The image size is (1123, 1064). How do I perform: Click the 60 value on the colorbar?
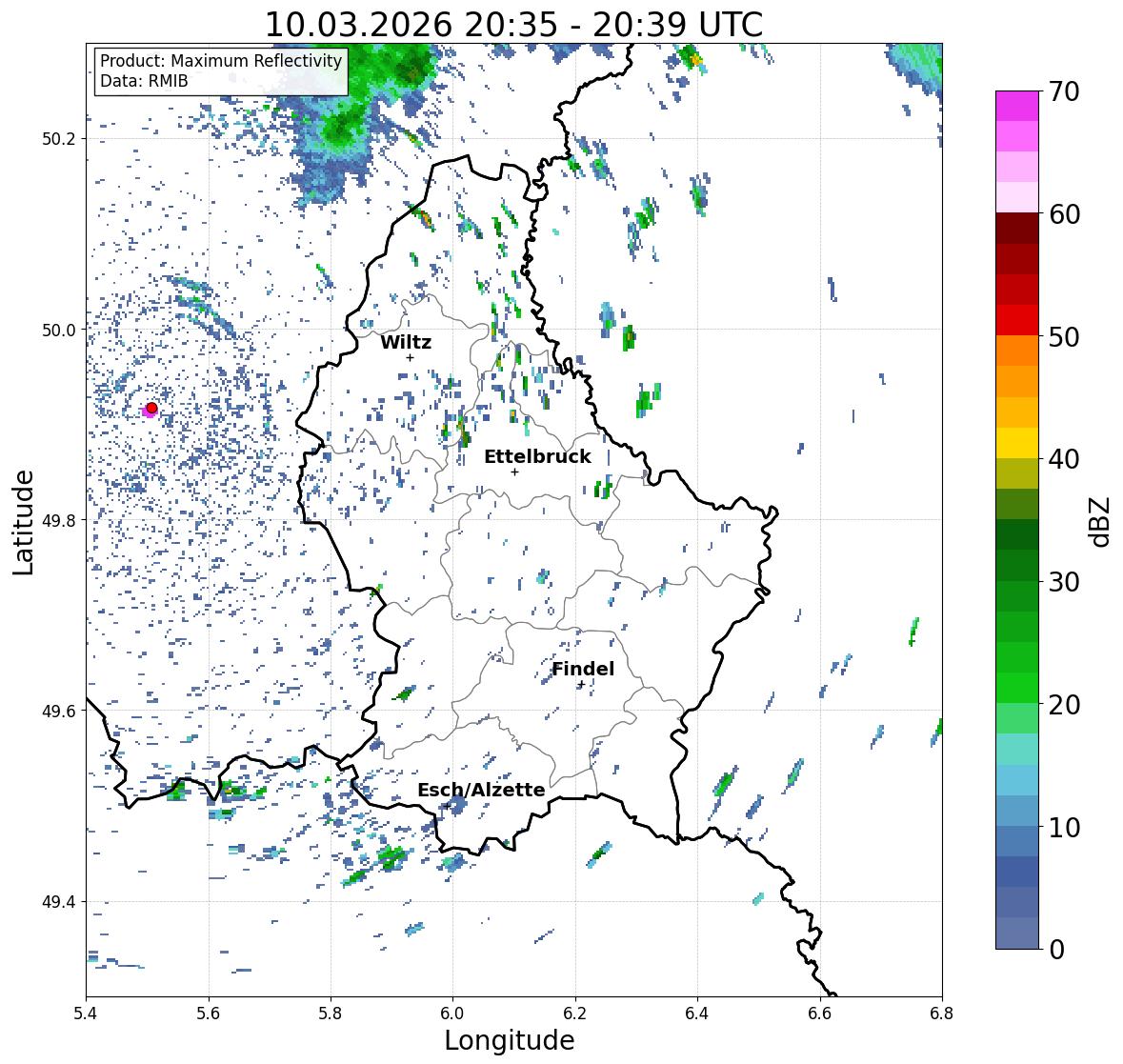[1064, 214]
